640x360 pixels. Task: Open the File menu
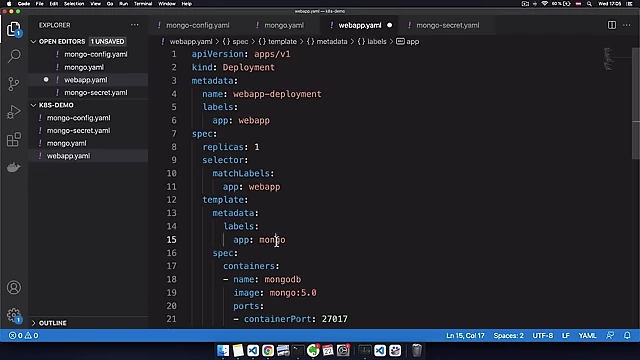pos(40,4)
